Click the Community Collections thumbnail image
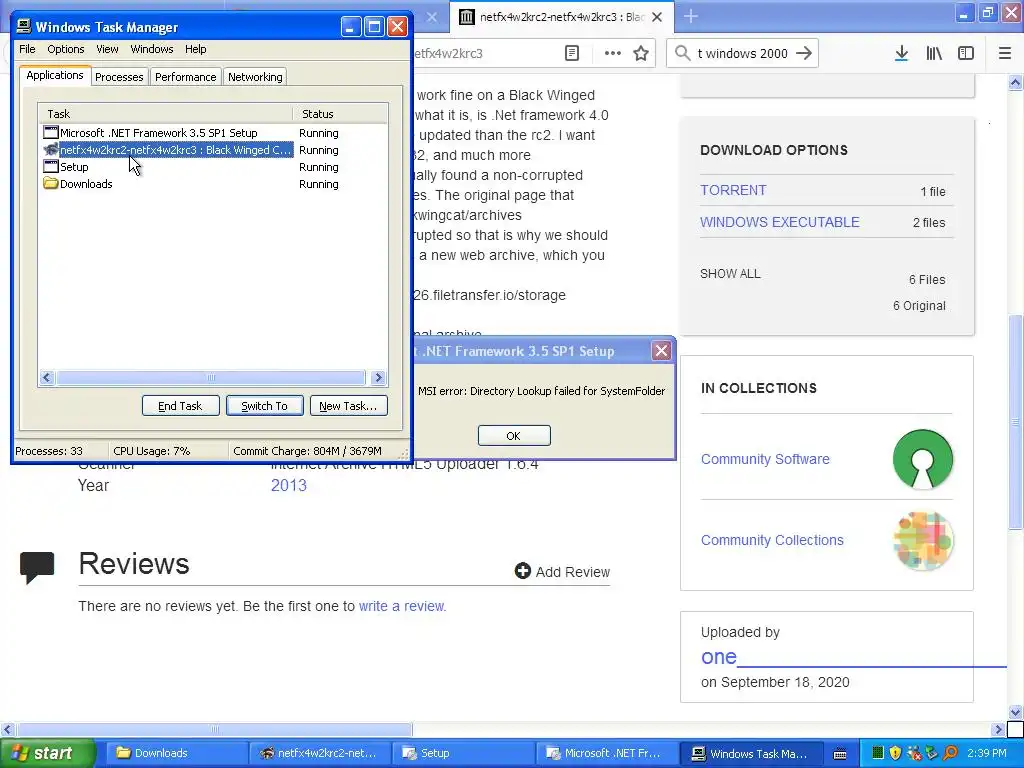 (x=923, y=541)
